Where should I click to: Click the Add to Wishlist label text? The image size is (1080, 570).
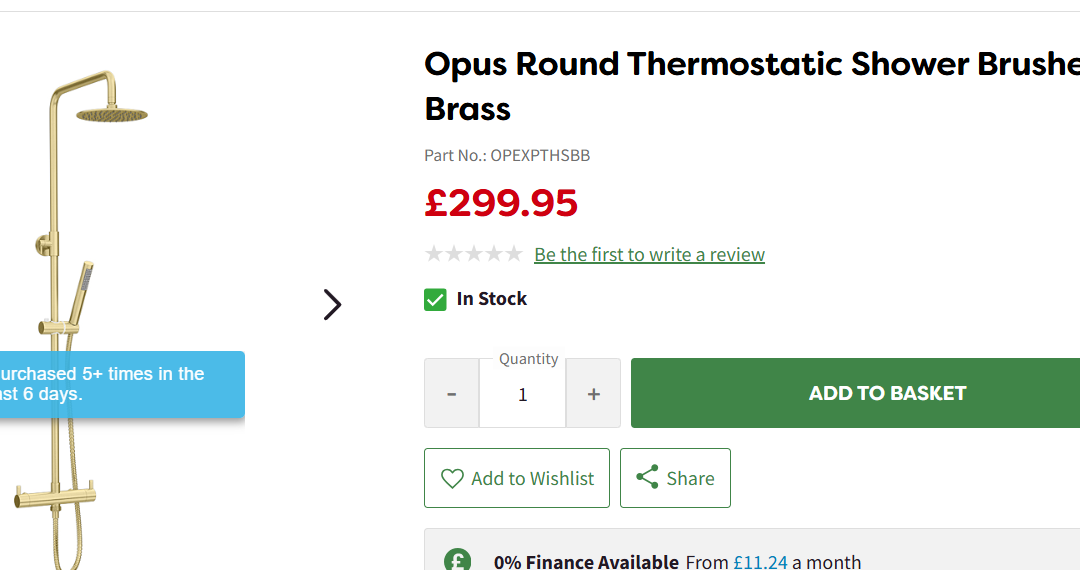(532, 479)
